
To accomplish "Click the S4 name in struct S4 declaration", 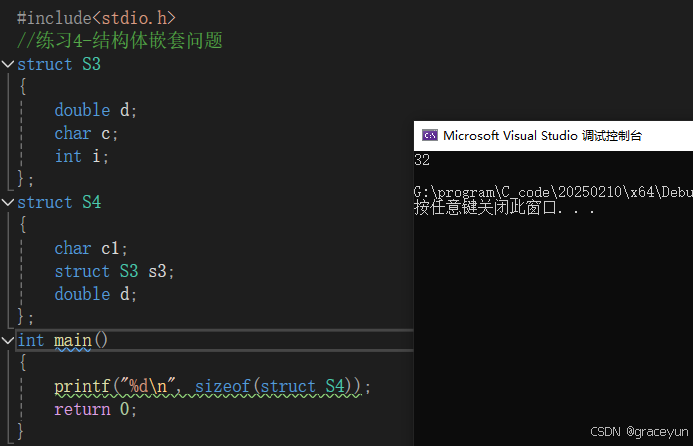I will click(x=91, y=202).
